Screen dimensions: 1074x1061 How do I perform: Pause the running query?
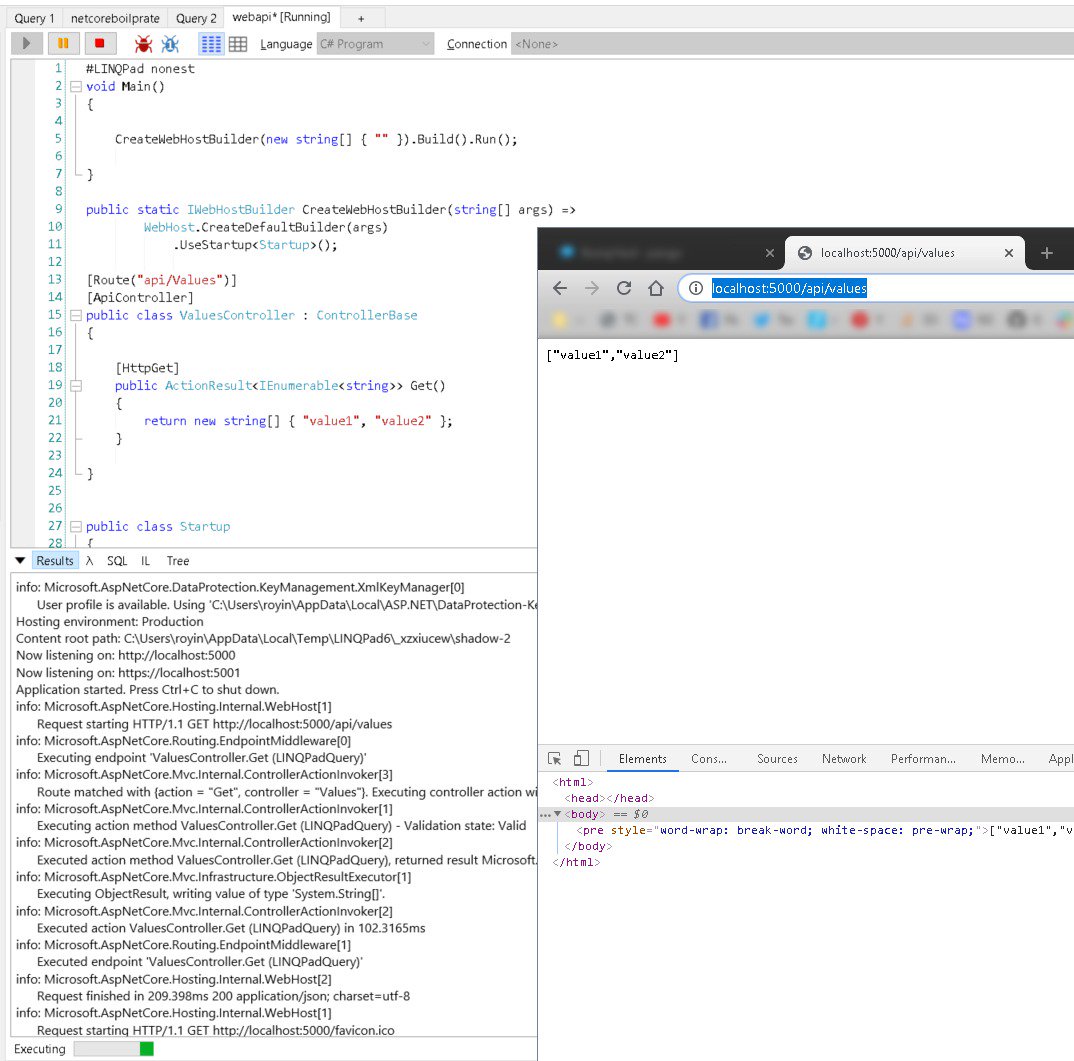pos(63,44)
